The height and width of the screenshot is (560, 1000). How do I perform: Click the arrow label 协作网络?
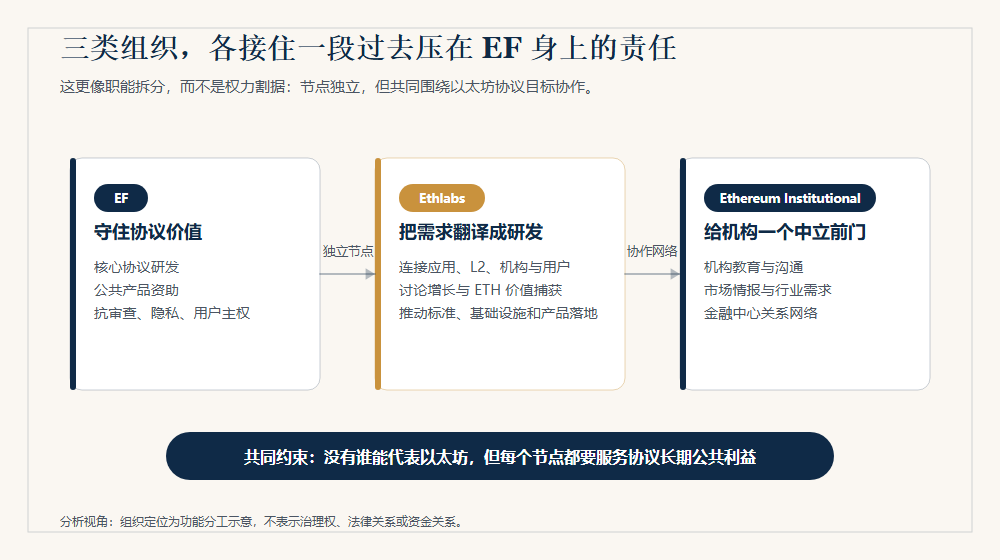coord(652,251)
